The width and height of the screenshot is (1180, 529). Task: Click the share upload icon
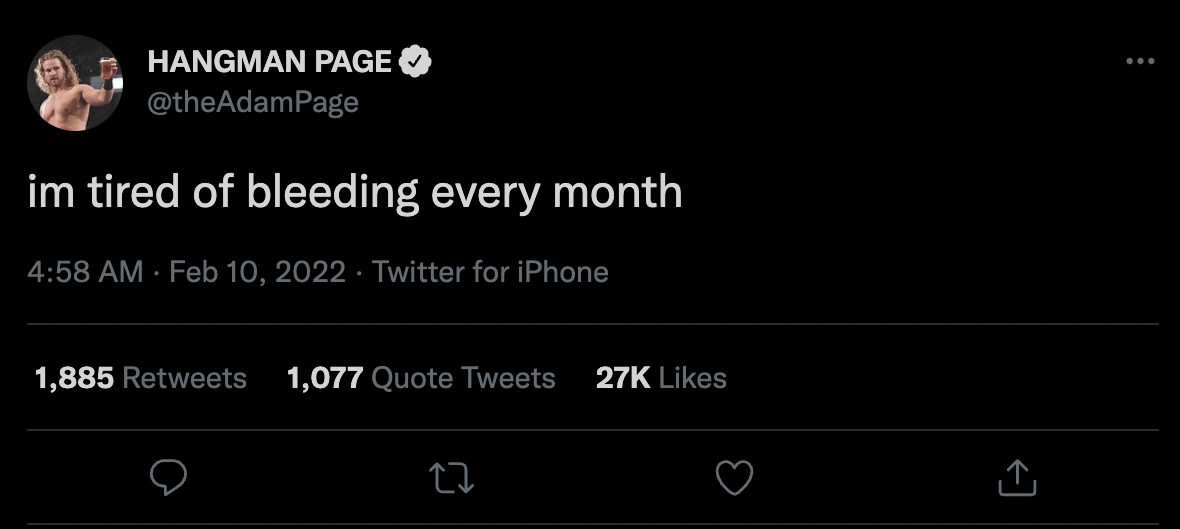click(x=1018, y=477)
